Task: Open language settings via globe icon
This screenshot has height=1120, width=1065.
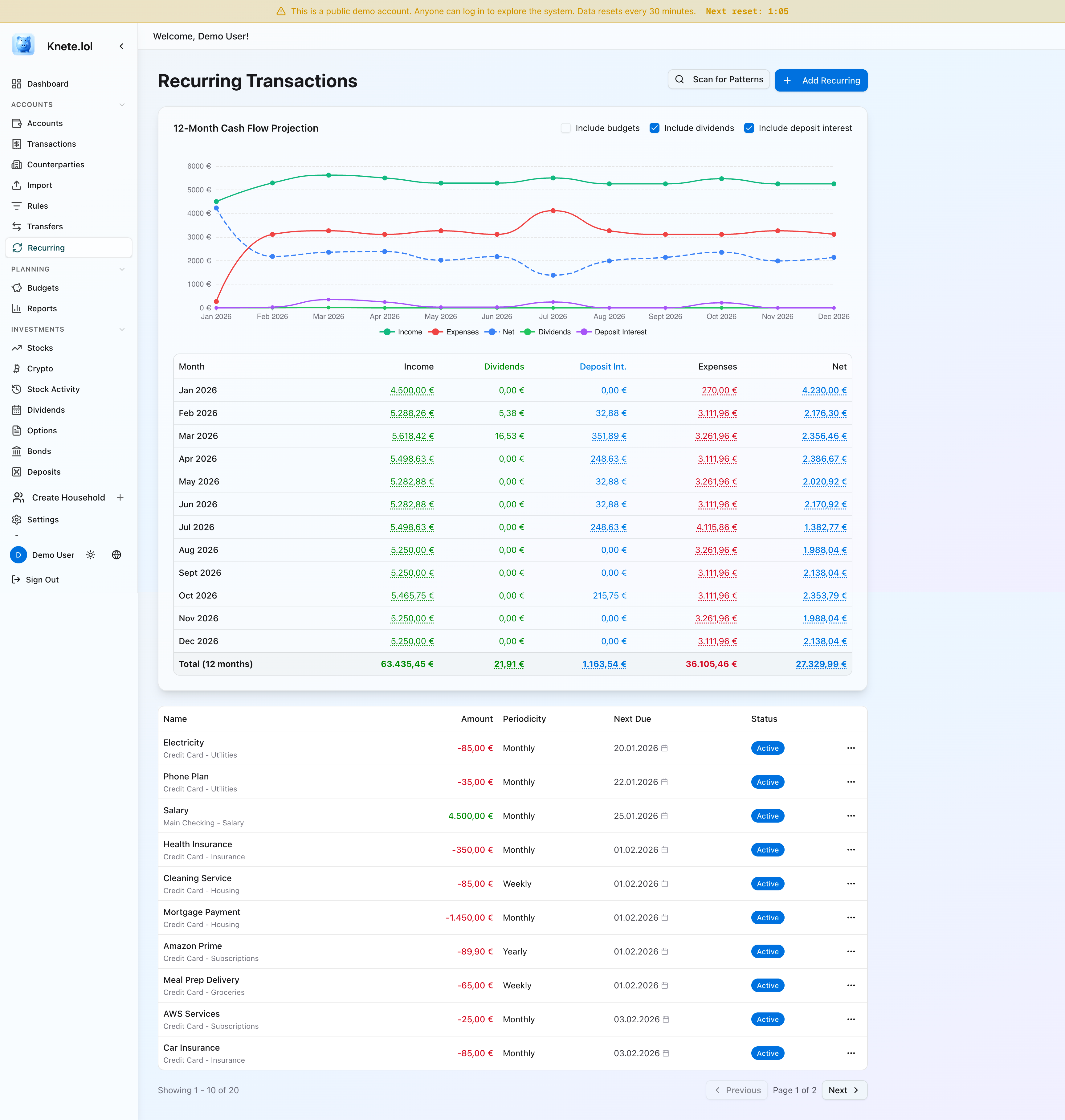Action: [x=116, y=555]
